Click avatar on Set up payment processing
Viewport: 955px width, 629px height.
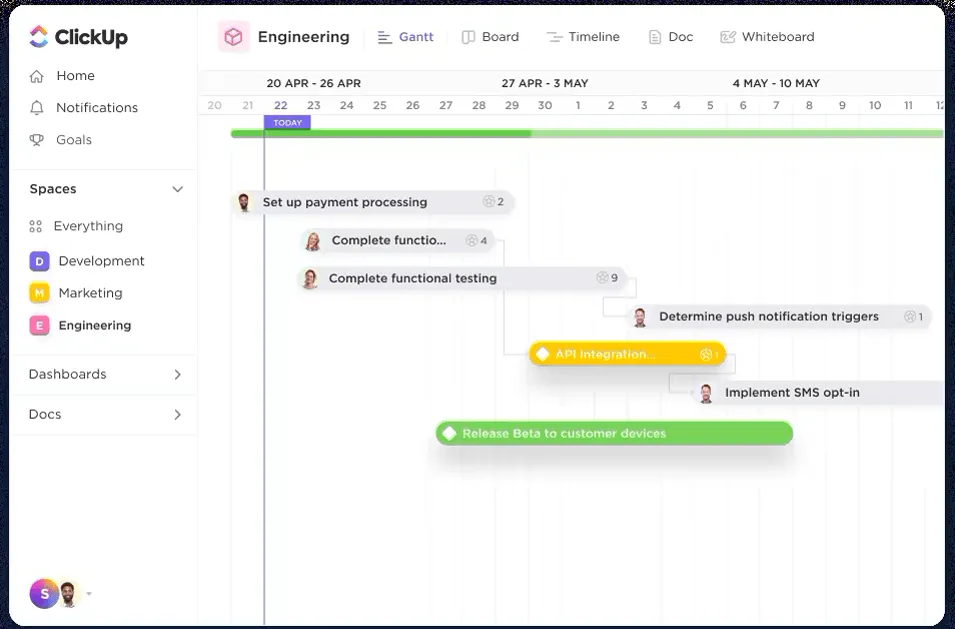244,202
